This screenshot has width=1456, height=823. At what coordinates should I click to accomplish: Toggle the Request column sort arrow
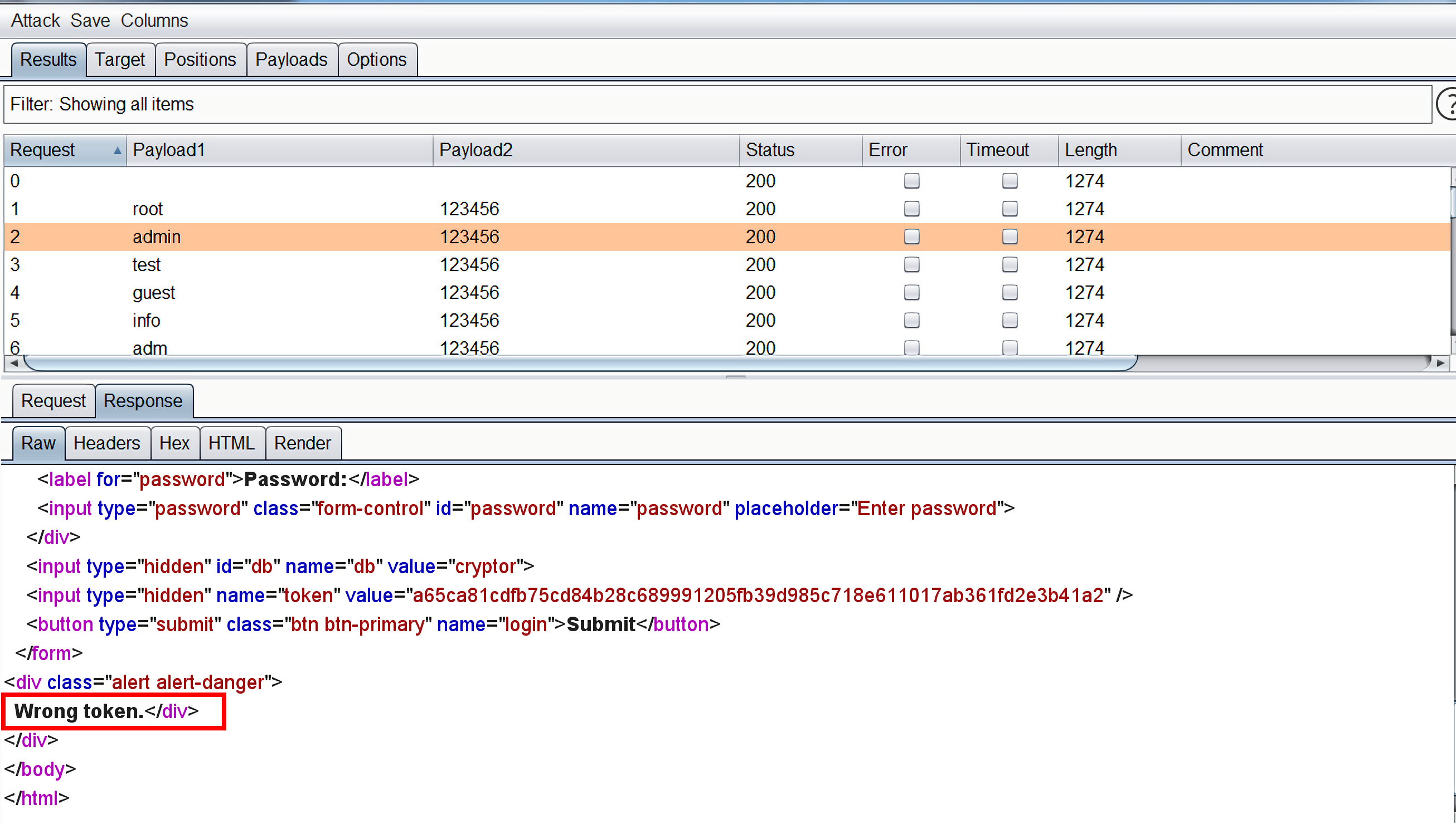[117, 151]
